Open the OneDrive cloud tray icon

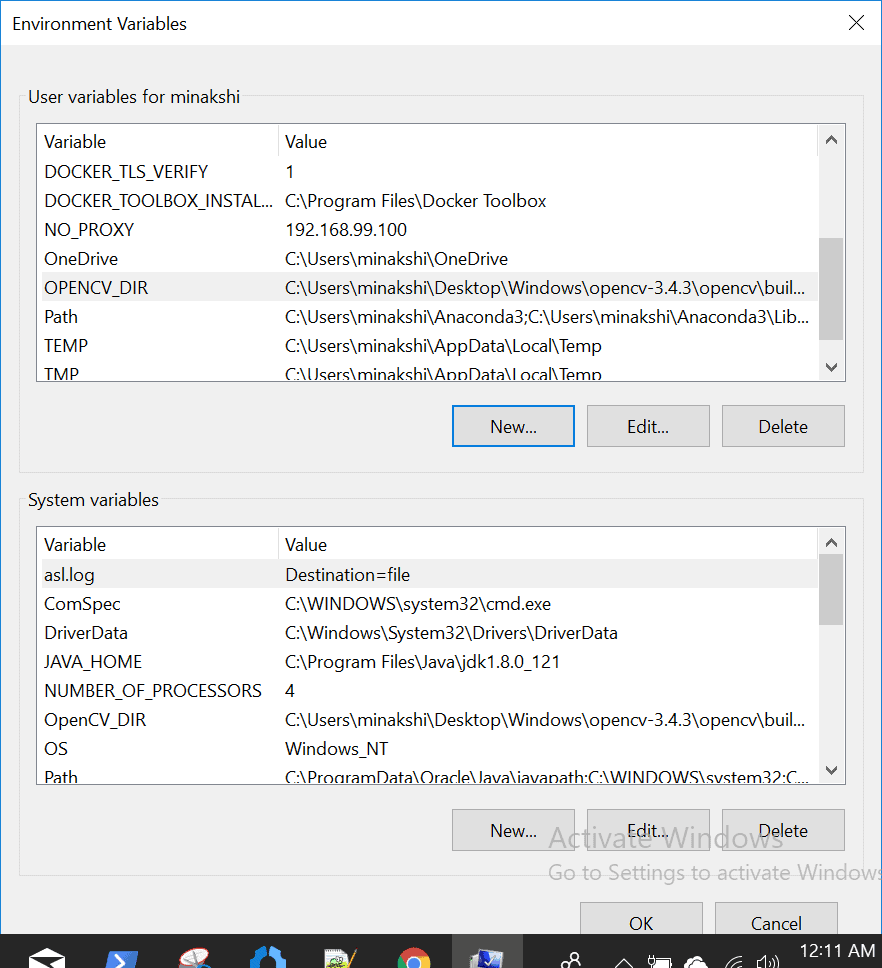(696, 961)
